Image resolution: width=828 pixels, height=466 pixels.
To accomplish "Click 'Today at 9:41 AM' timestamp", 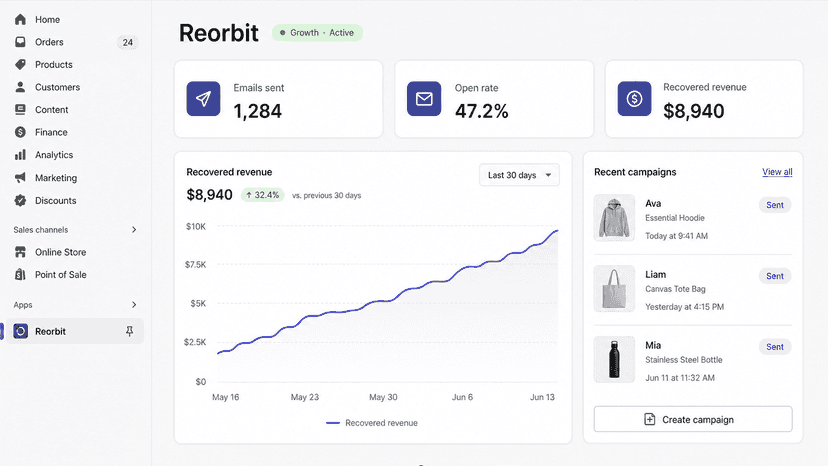I will point(676,236).
